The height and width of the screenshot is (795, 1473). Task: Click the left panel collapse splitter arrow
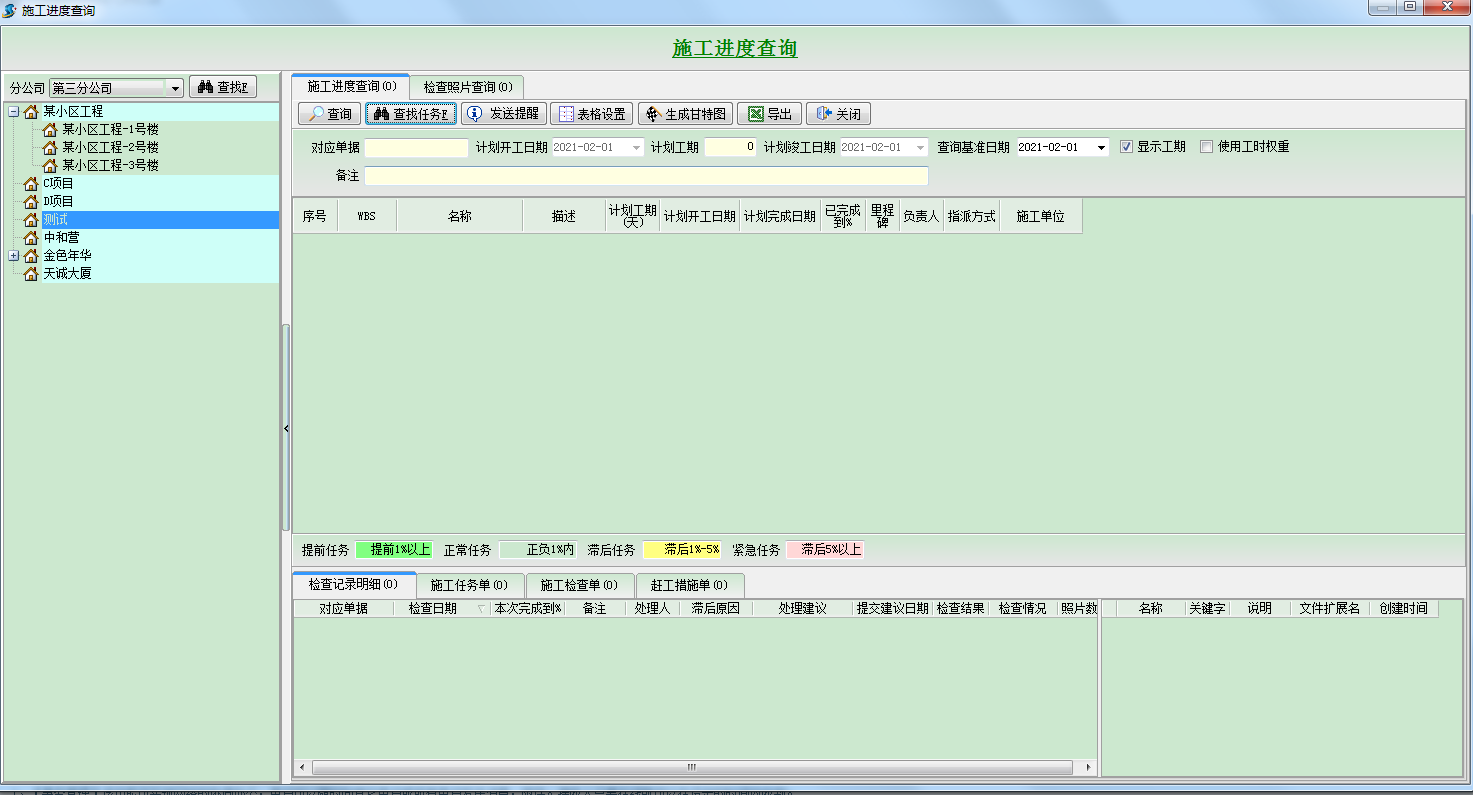click(286, 428)
